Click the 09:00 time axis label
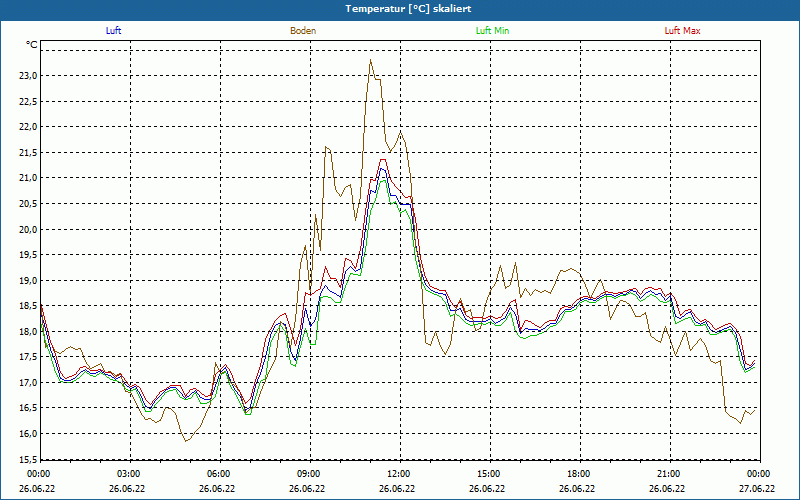The height and width of the screenshot is (500, 800). (308, 474)
